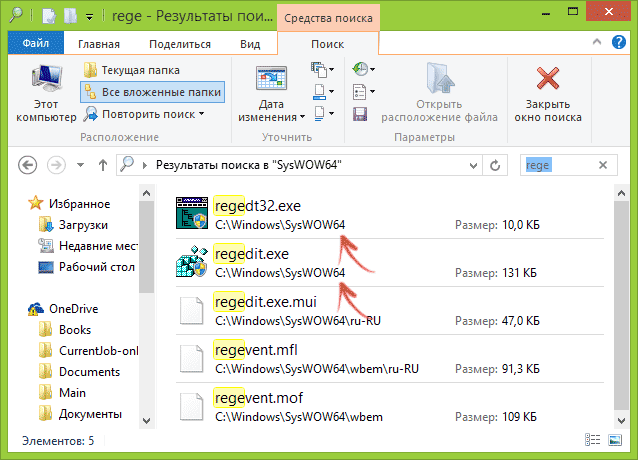The height and width of the screenshot is (460, 638).
Task: Open recent locations dropdown arrow
Action: tap(81, 165)
